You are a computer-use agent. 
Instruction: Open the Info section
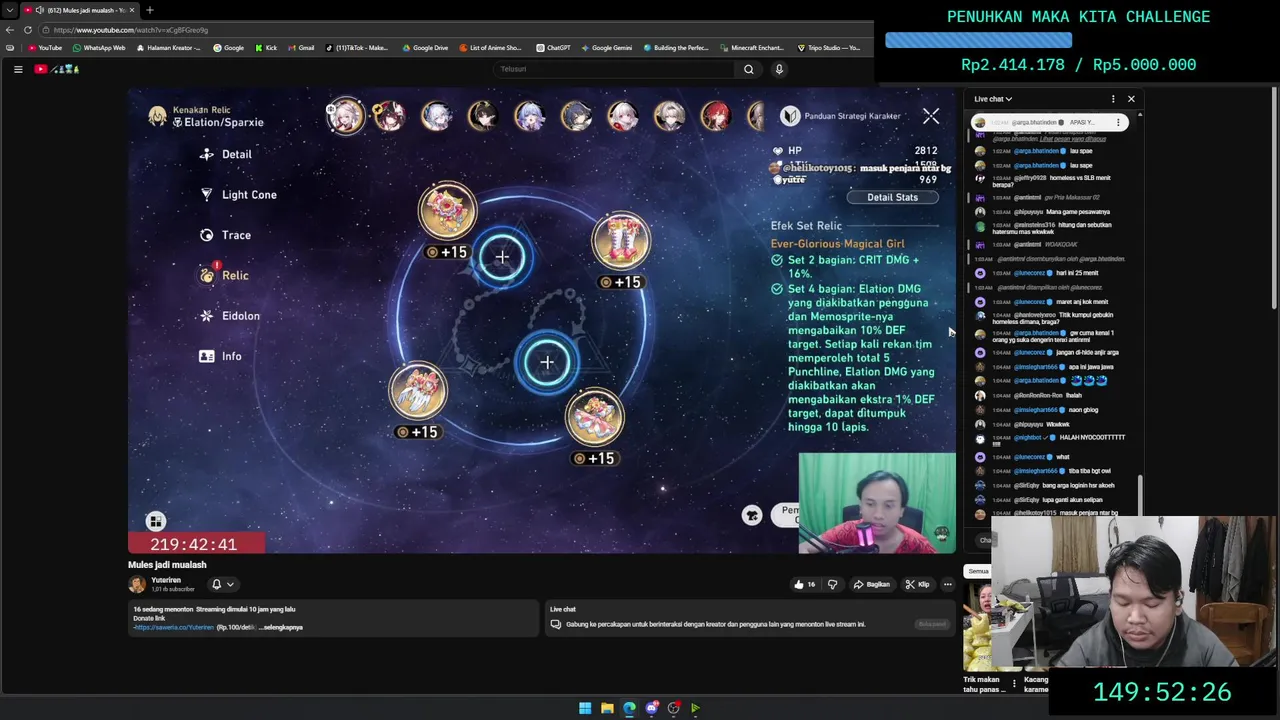[x=221, y=356]
